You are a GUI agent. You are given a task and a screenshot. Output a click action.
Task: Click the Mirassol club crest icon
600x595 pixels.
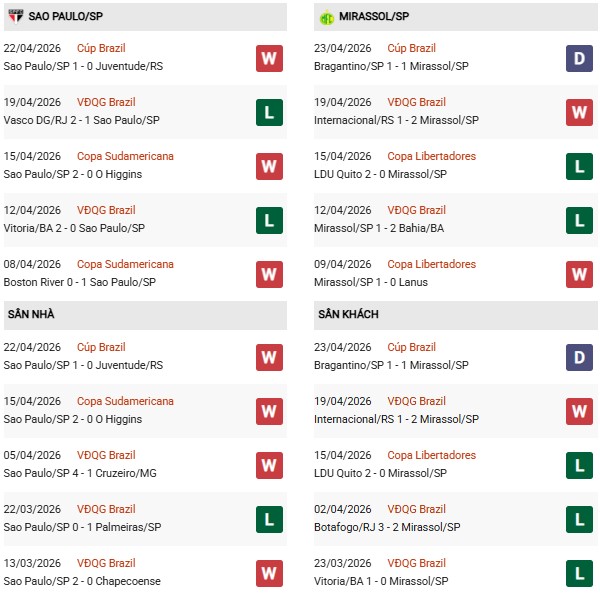(326, 17)
